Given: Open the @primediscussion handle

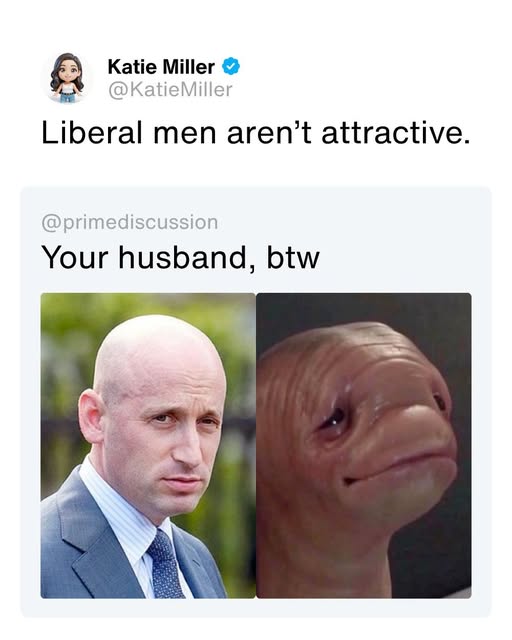Looking at the screenshot, I should (x=129, y=222).
